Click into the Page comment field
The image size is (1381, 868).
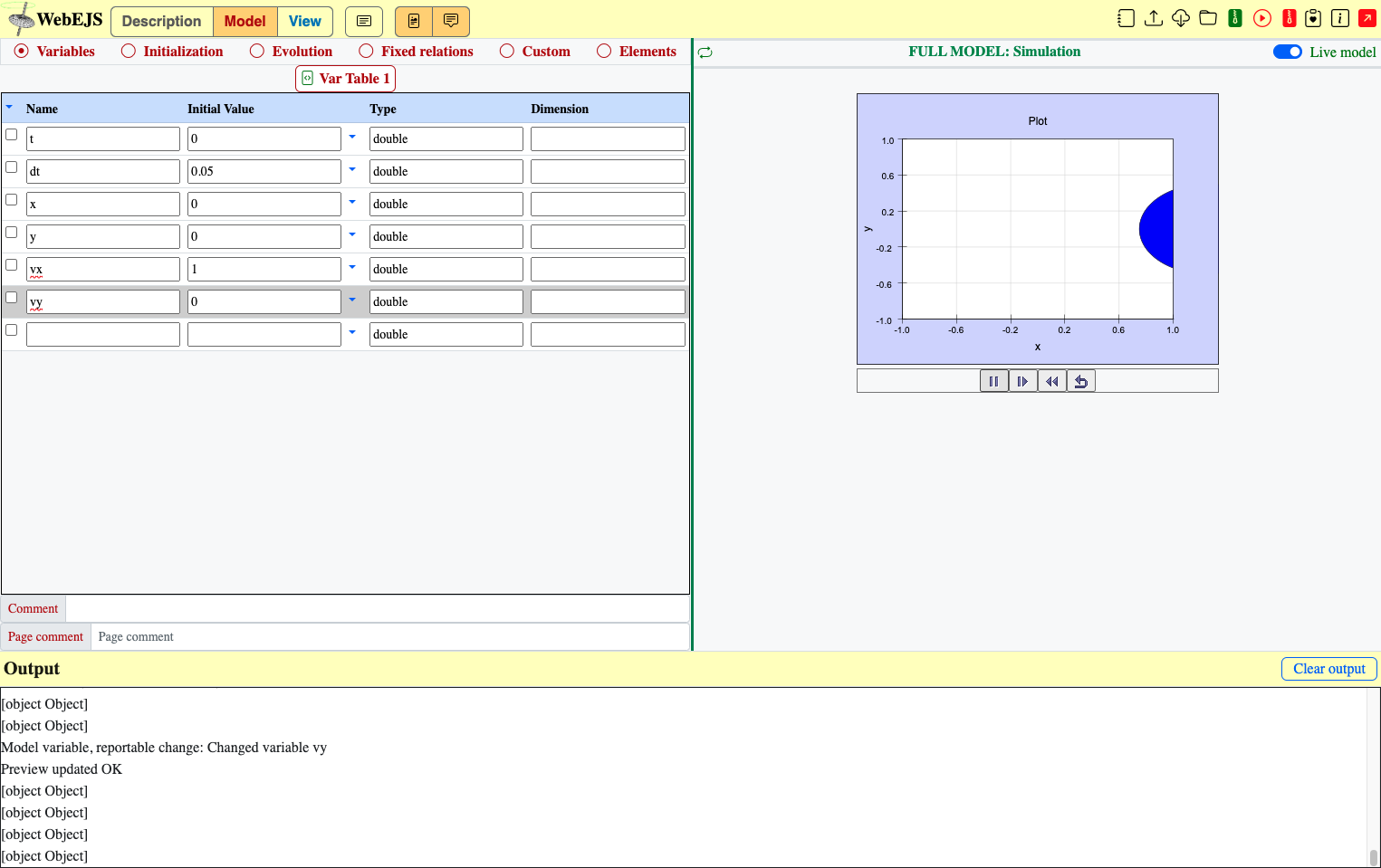click(390, 637)
